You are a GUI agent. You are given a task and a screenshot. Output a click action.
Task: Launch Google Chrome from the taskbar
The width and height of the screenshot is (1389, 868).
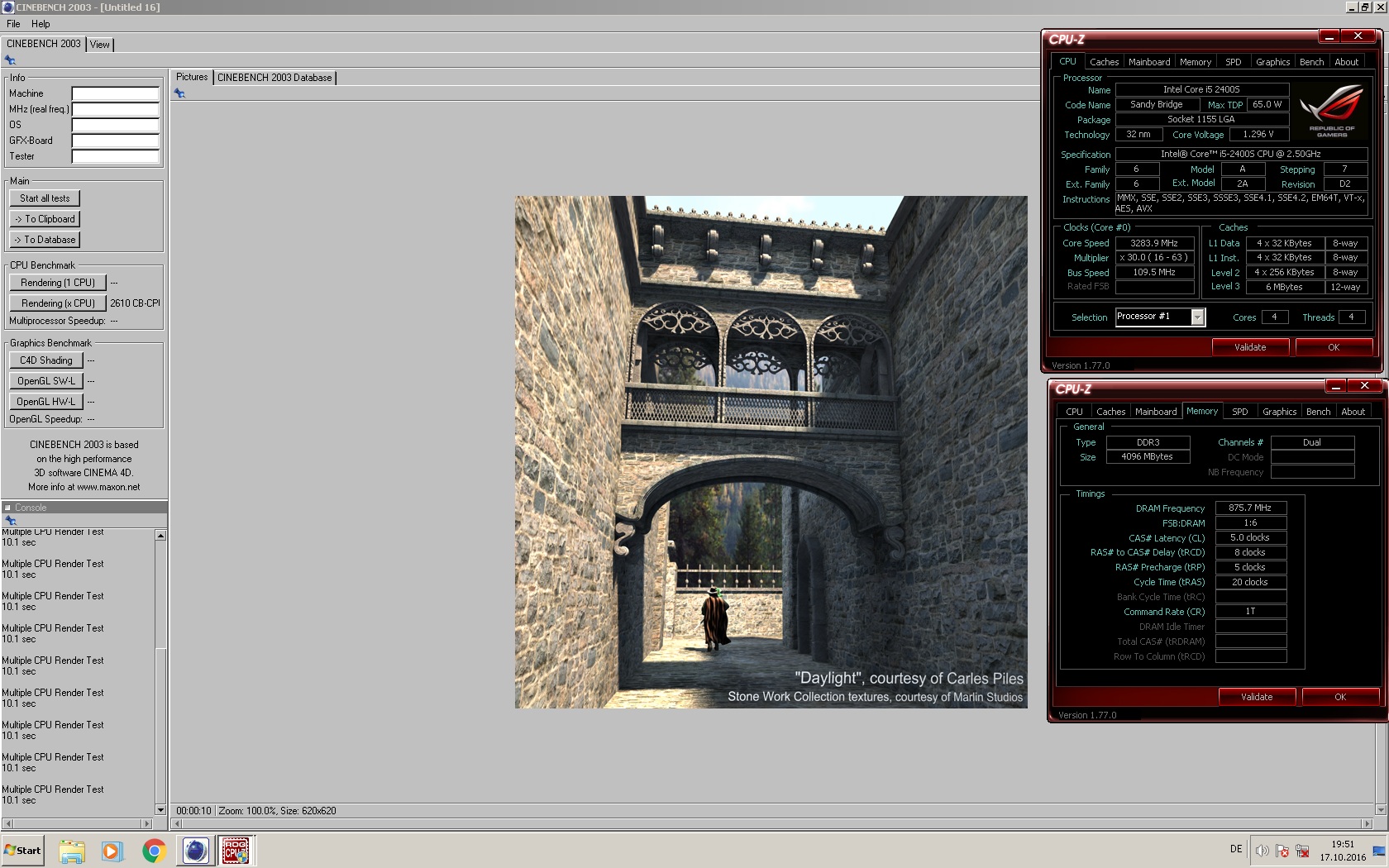tap(154, 851)
